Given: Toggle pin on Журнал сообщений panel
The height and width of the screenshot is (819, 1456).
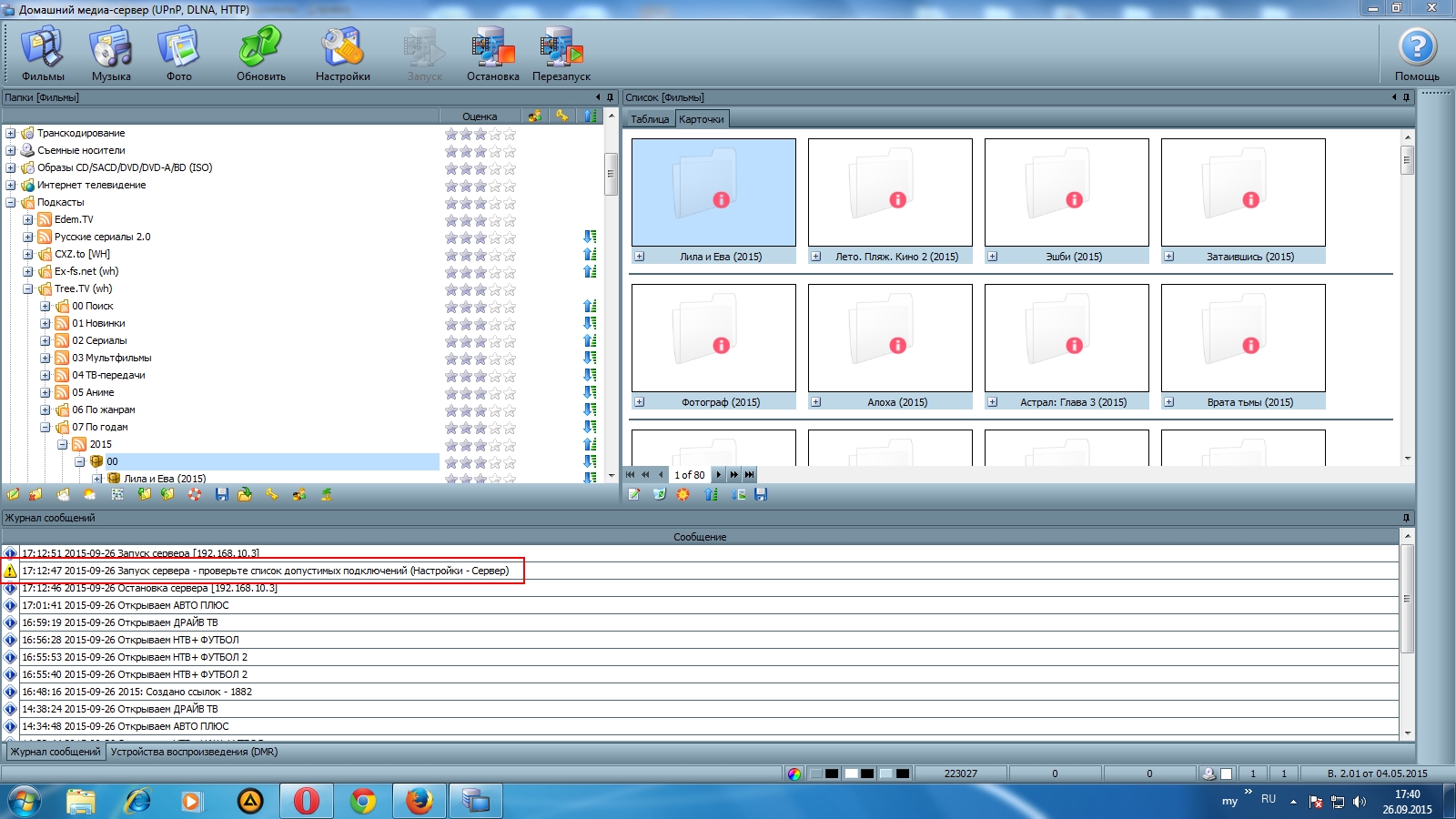Looking at the screenshot, I should [1406, 518].
